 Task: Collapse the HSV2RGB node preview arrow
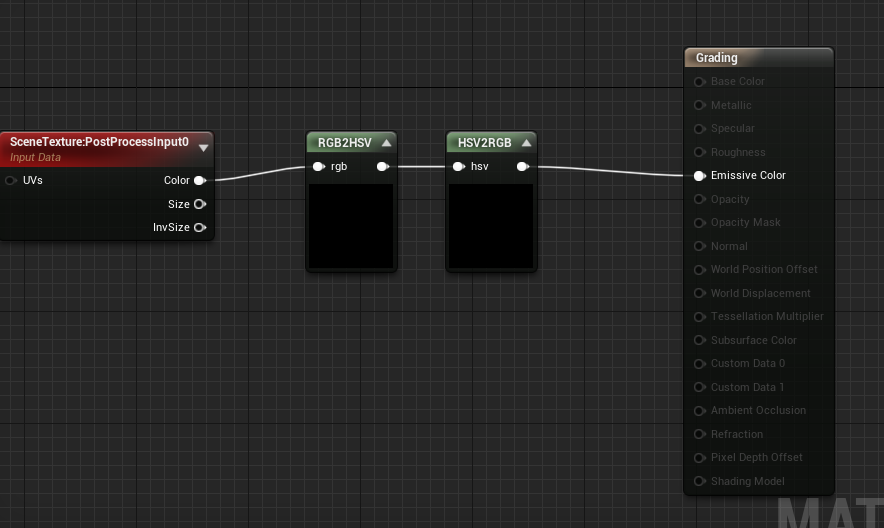[x=526, y=143]
